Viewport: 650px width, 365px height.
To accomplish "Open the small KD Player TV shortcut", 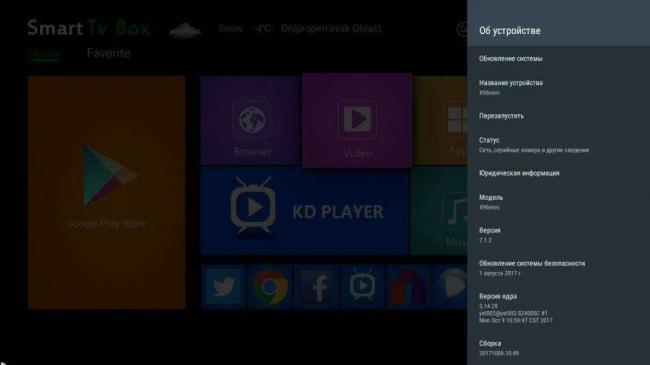I will [363, 287].
